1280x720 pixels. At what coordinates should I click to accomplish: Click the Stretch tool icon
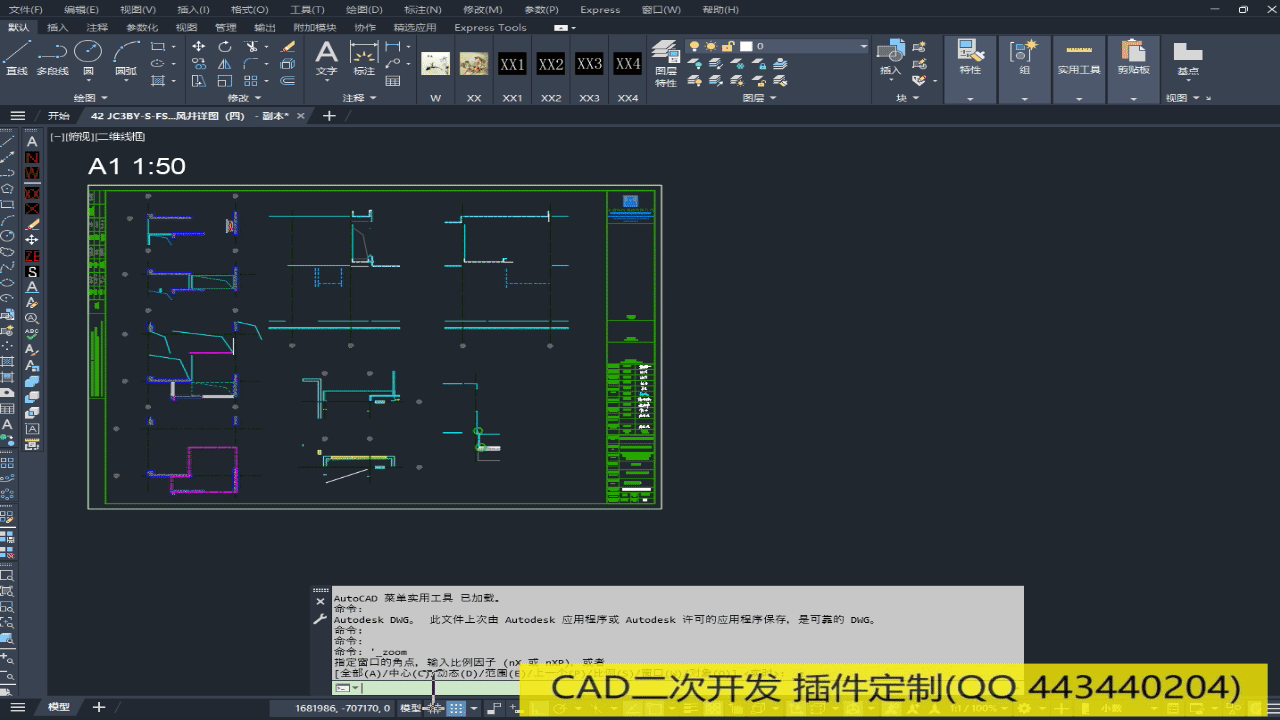coord(198,81)
